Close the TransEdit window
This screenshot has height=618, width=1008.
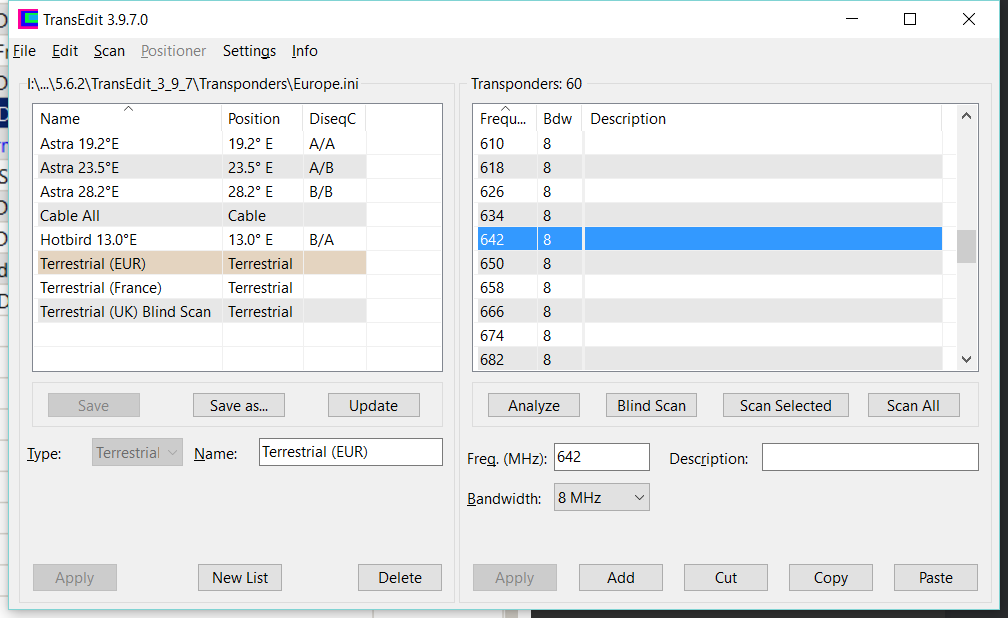point(969,19)
